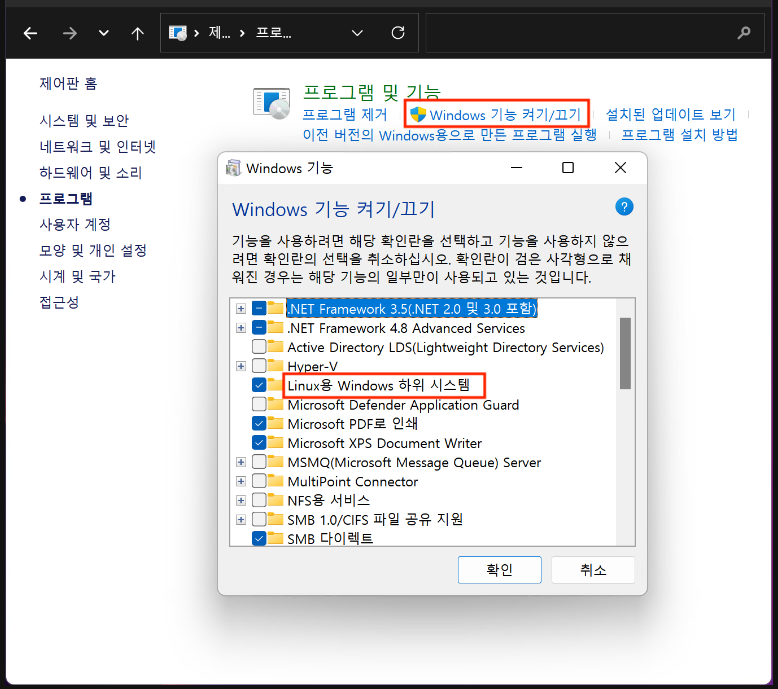Viewport: 778px width, 689px height.
Task: Uncheck SMB 다이렉트 checkbox
Action: coord(259,538)
